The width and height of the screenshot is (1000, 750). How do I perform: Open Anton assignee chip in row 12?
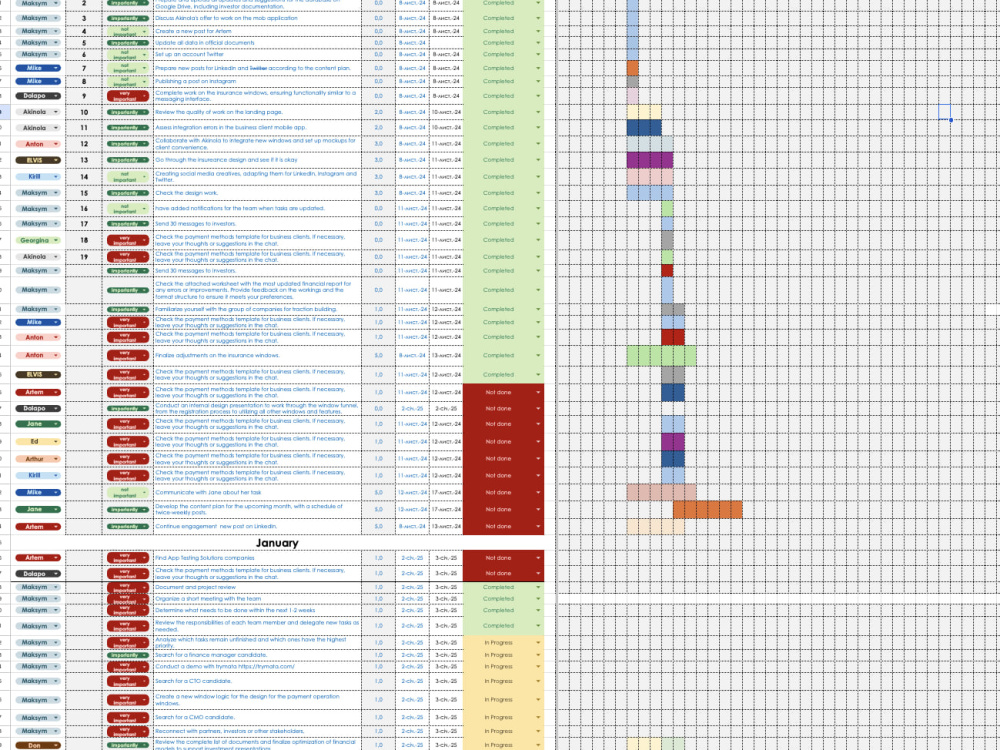click(x=38, y=144)
